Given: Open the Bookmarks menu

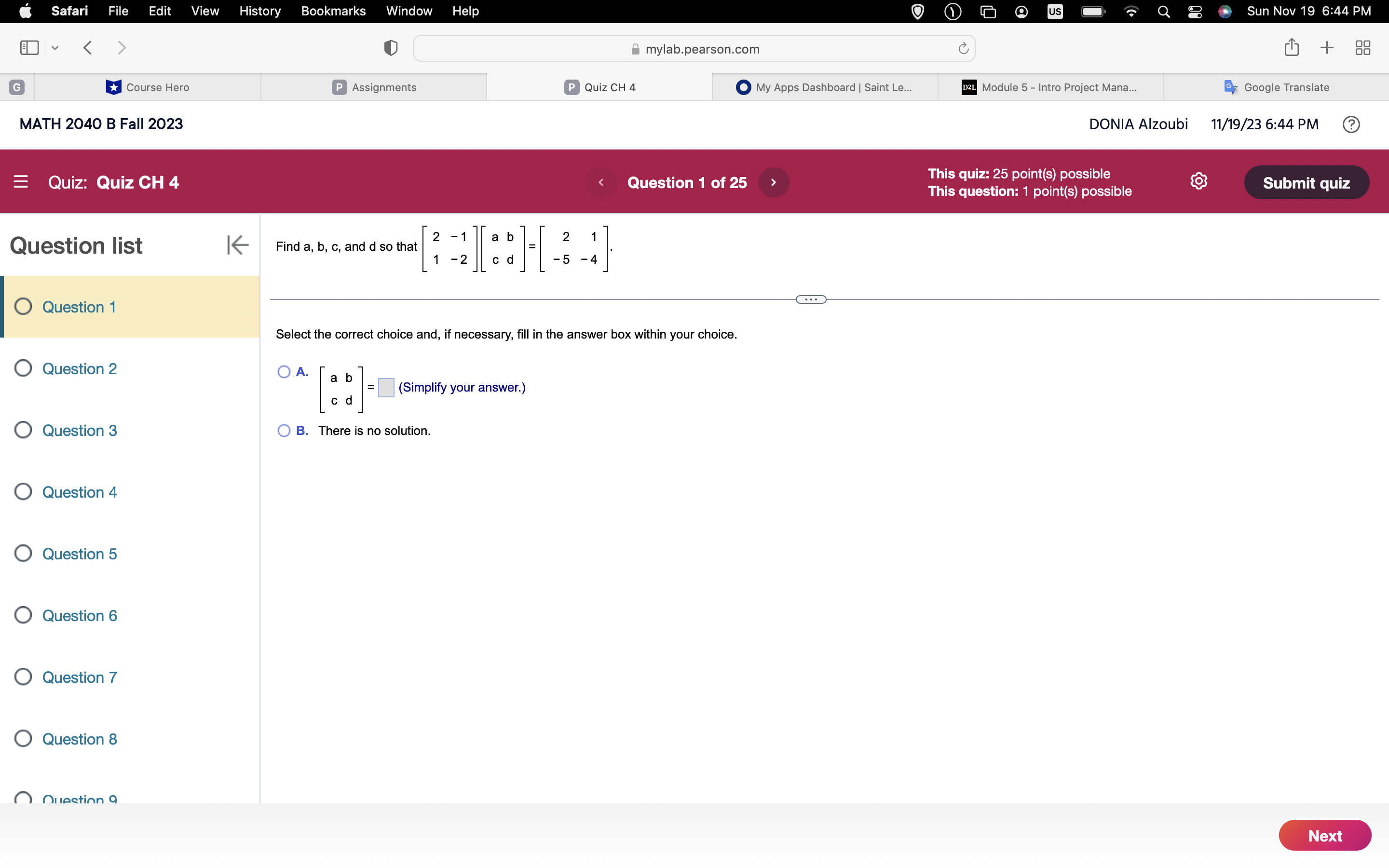Looking at the screenshot, I should (x=333, y=11).
